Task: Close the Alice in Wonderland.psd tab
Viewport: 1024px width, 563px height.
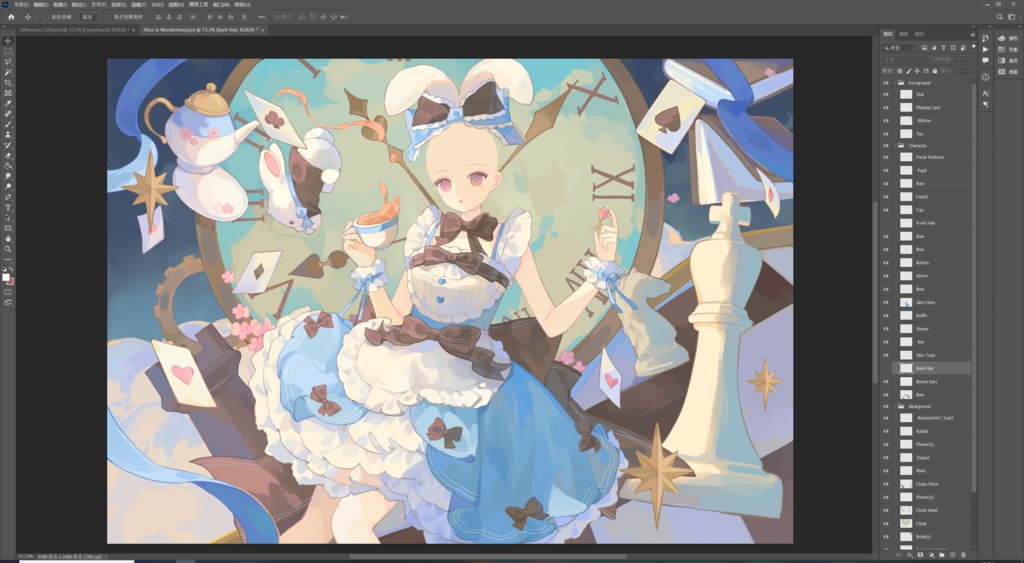Action: pyautogui.click(x=263, y=30)
